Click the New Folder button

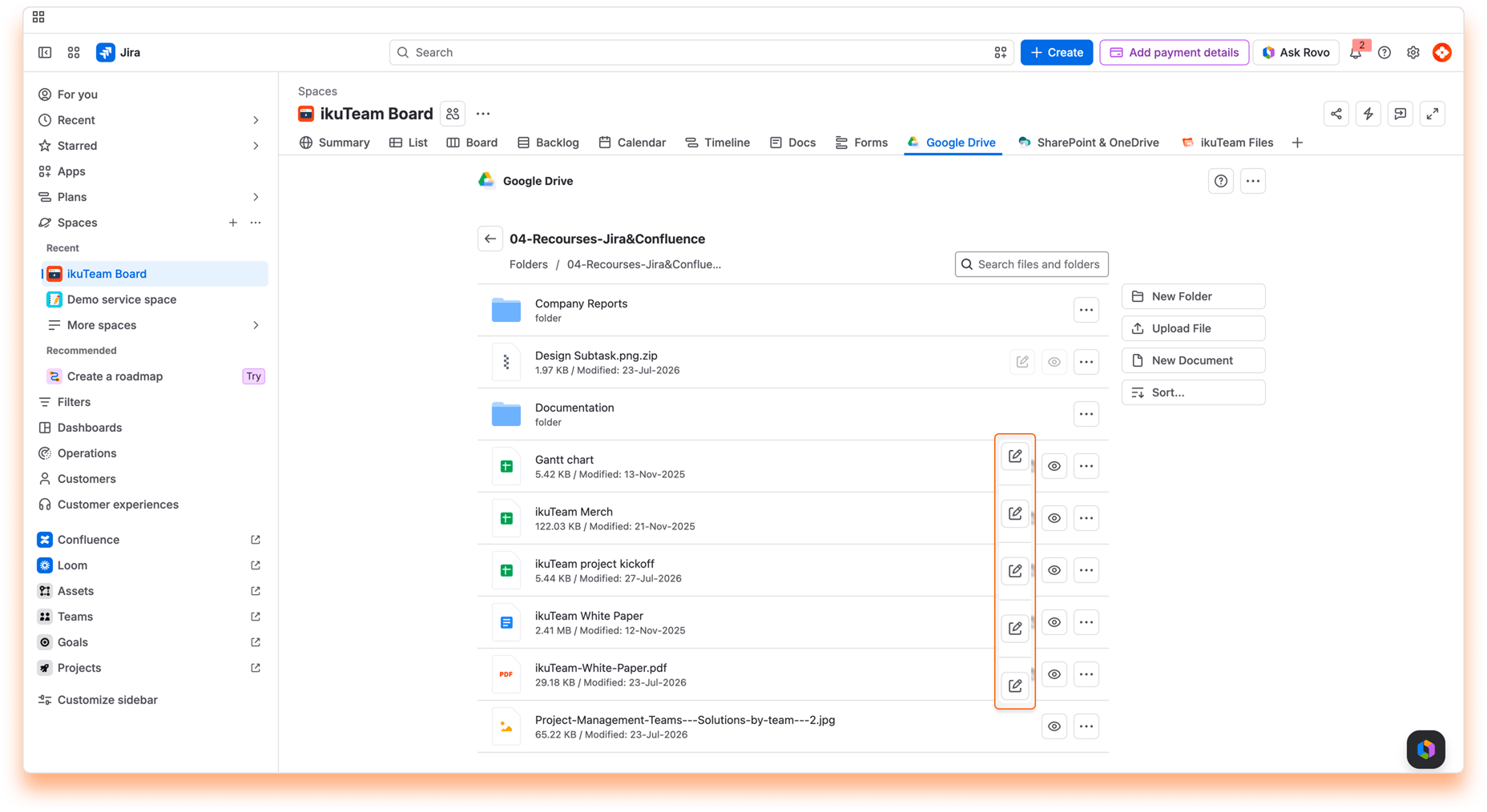tap(1193, 296)
